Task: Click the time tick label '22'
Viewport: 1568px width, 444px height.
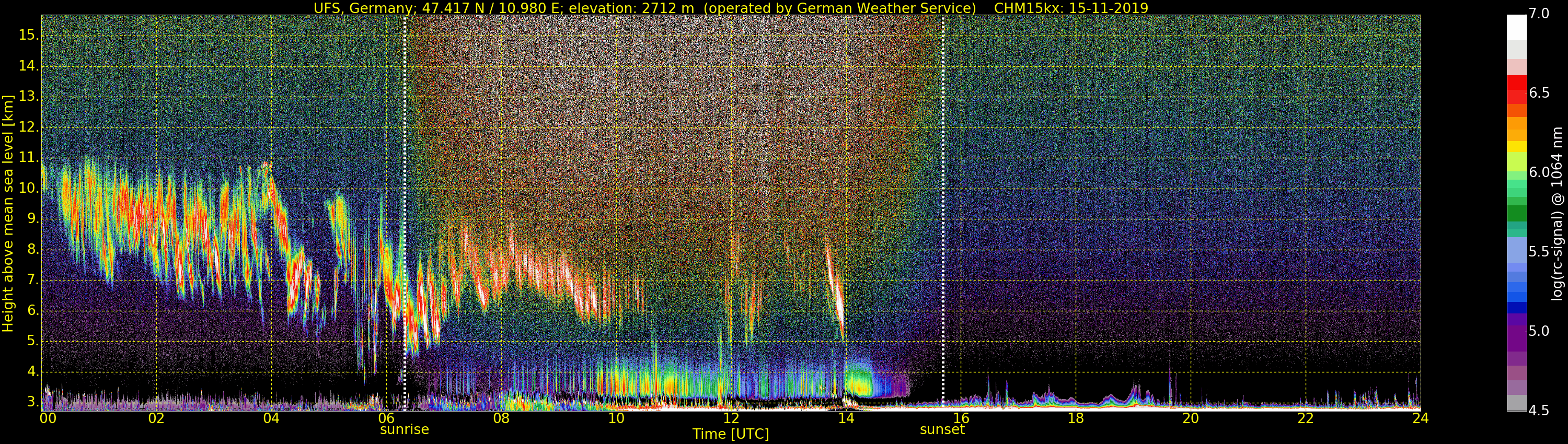Action: pos(1306,418)
